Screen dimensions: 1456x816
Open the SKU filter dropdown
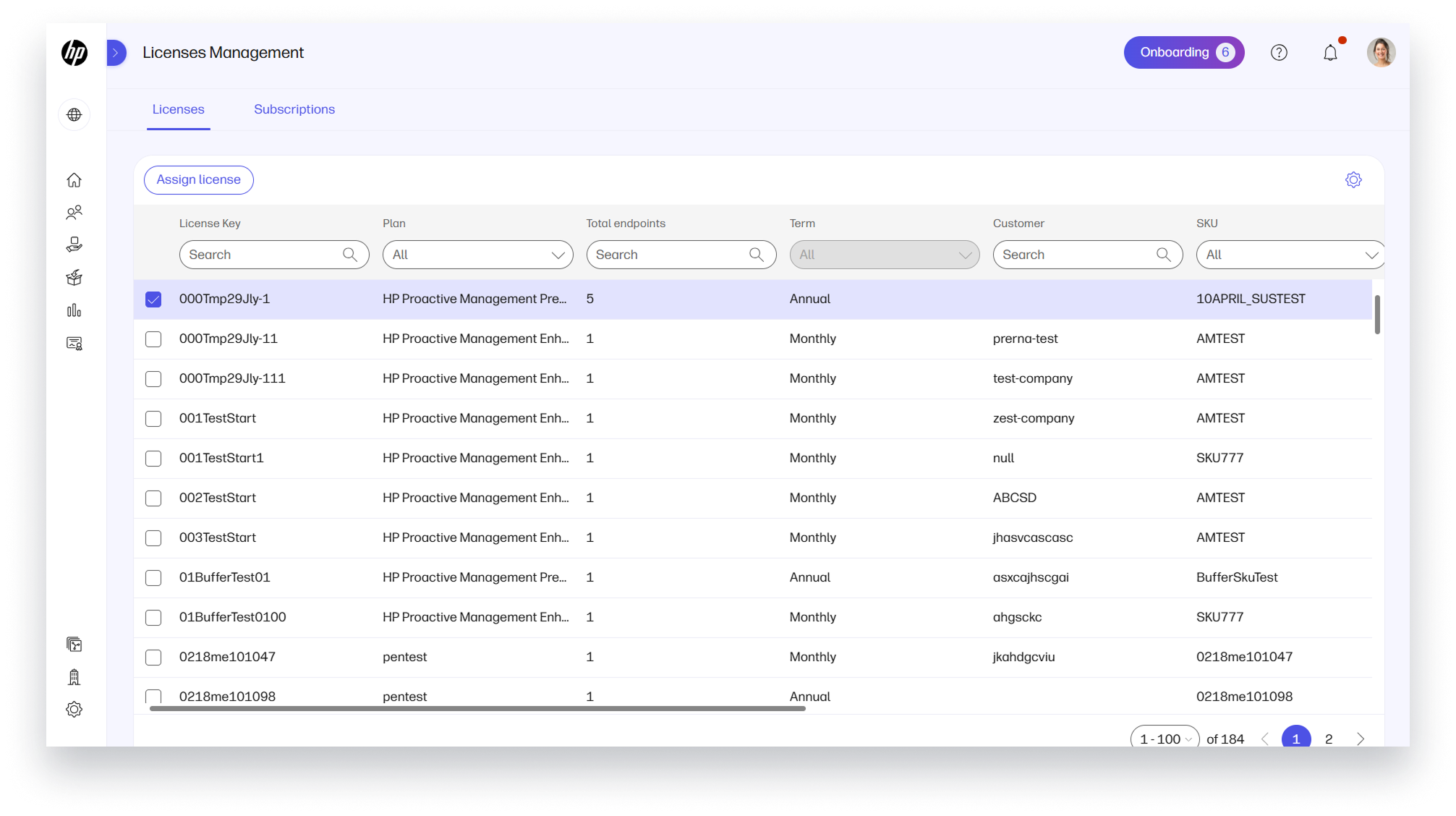click(x=1290, y=255)
